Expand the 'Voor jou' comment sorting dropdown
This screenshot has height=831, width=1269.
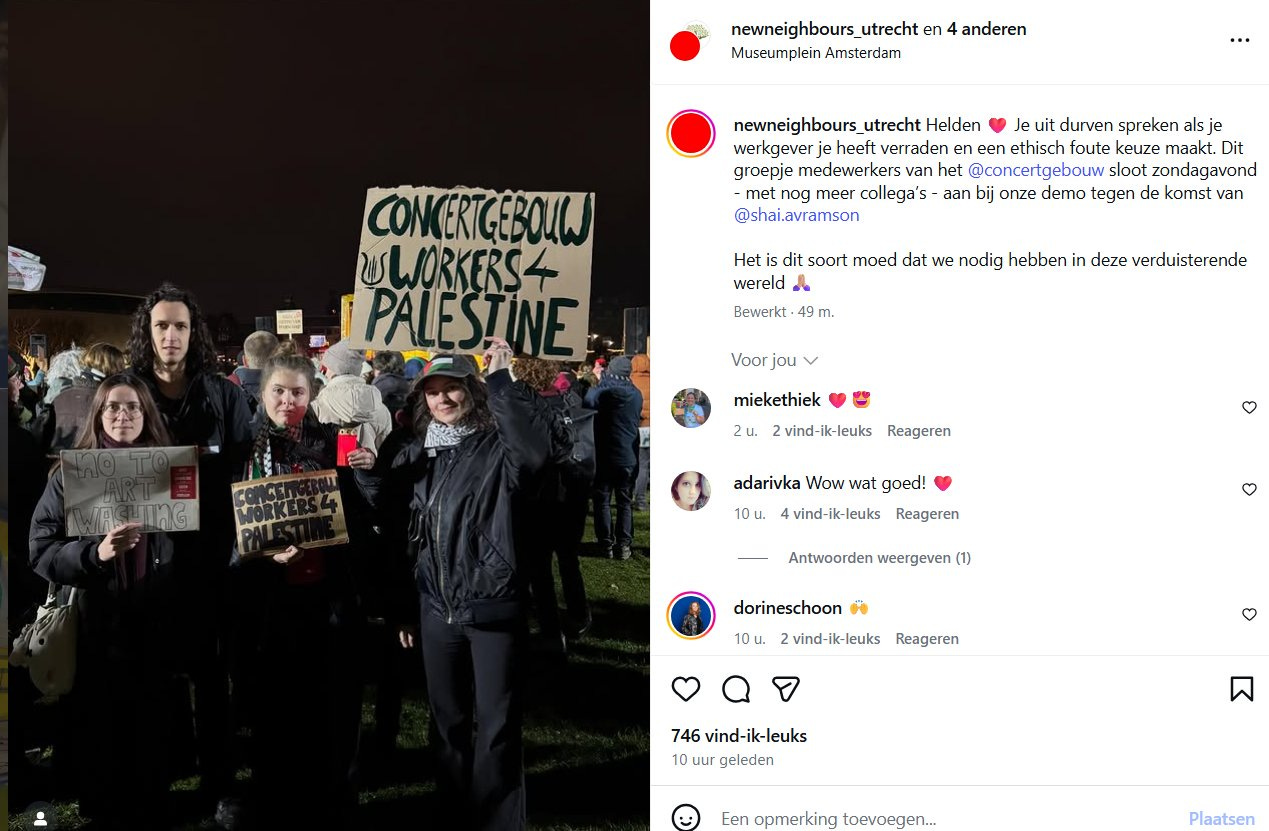point(775,360)
